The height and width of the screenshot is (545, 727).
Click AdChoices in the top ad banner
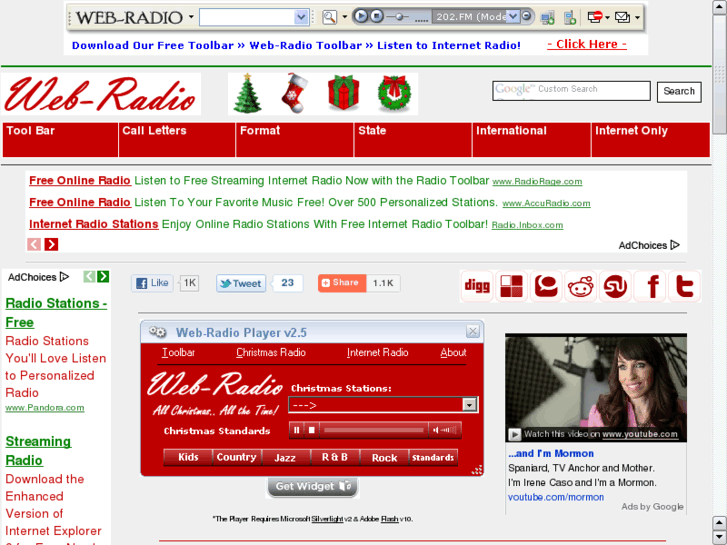tap(649, 245)
